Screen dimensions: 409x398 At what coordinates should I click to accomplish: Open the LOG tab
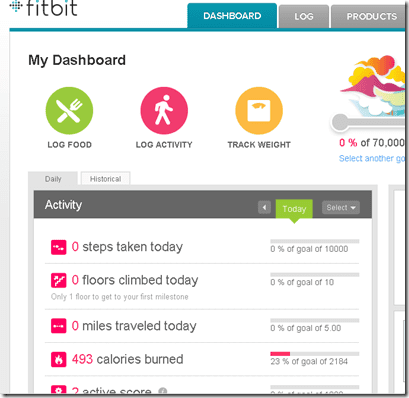pyautogui.click(x=304, y=16)
